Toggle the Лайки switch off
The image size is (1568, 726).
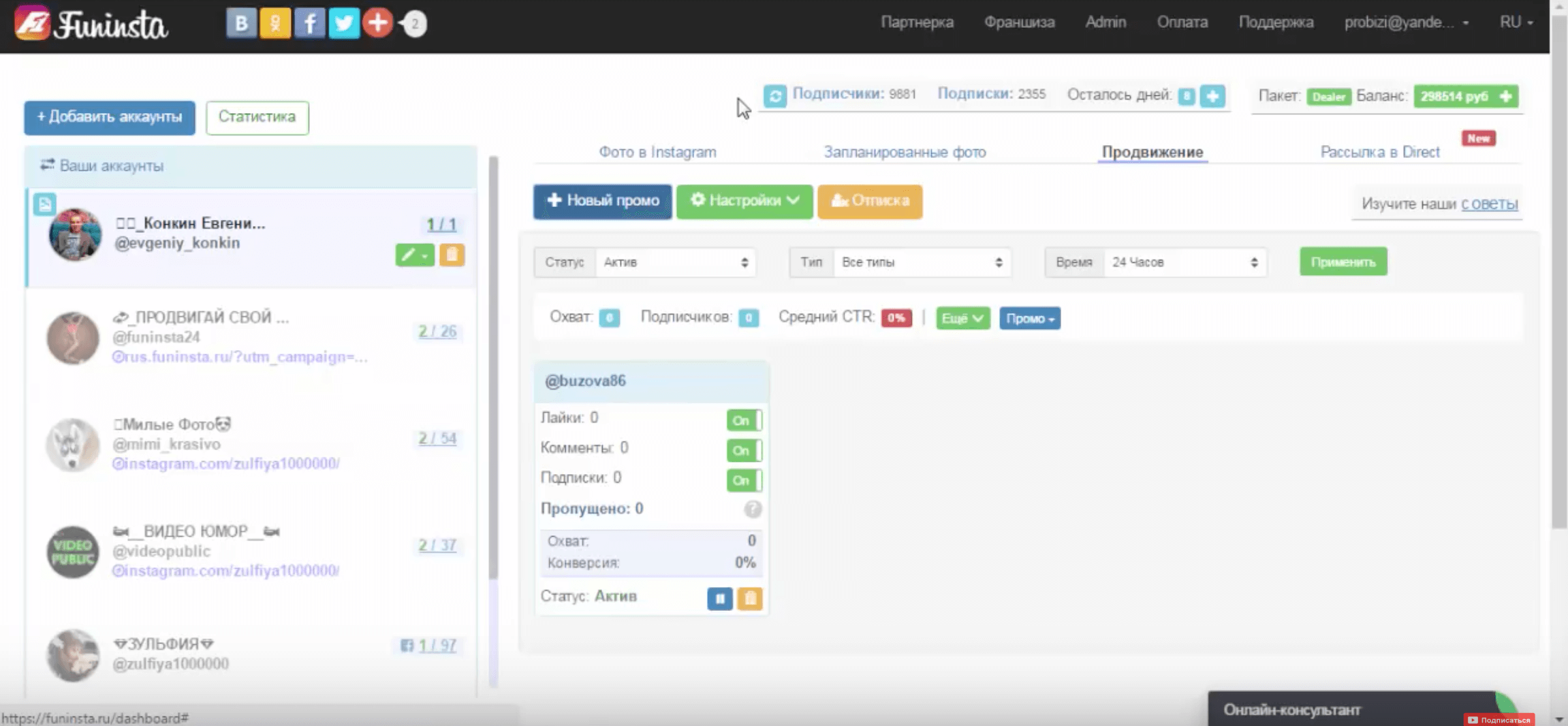[744, 420]
